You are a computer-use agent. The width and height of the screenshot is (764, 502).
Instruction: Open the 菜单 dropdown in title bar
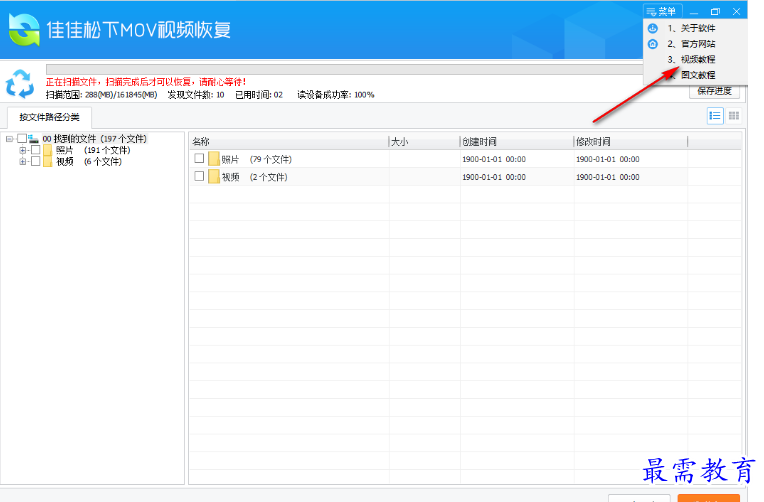point(664,11)
